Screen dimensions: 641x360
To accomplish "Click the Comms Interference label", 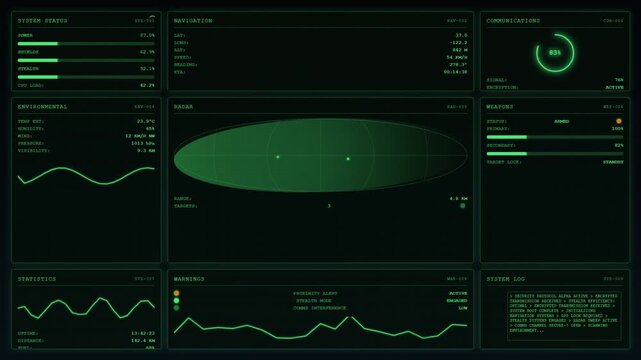I will [320, 308].
